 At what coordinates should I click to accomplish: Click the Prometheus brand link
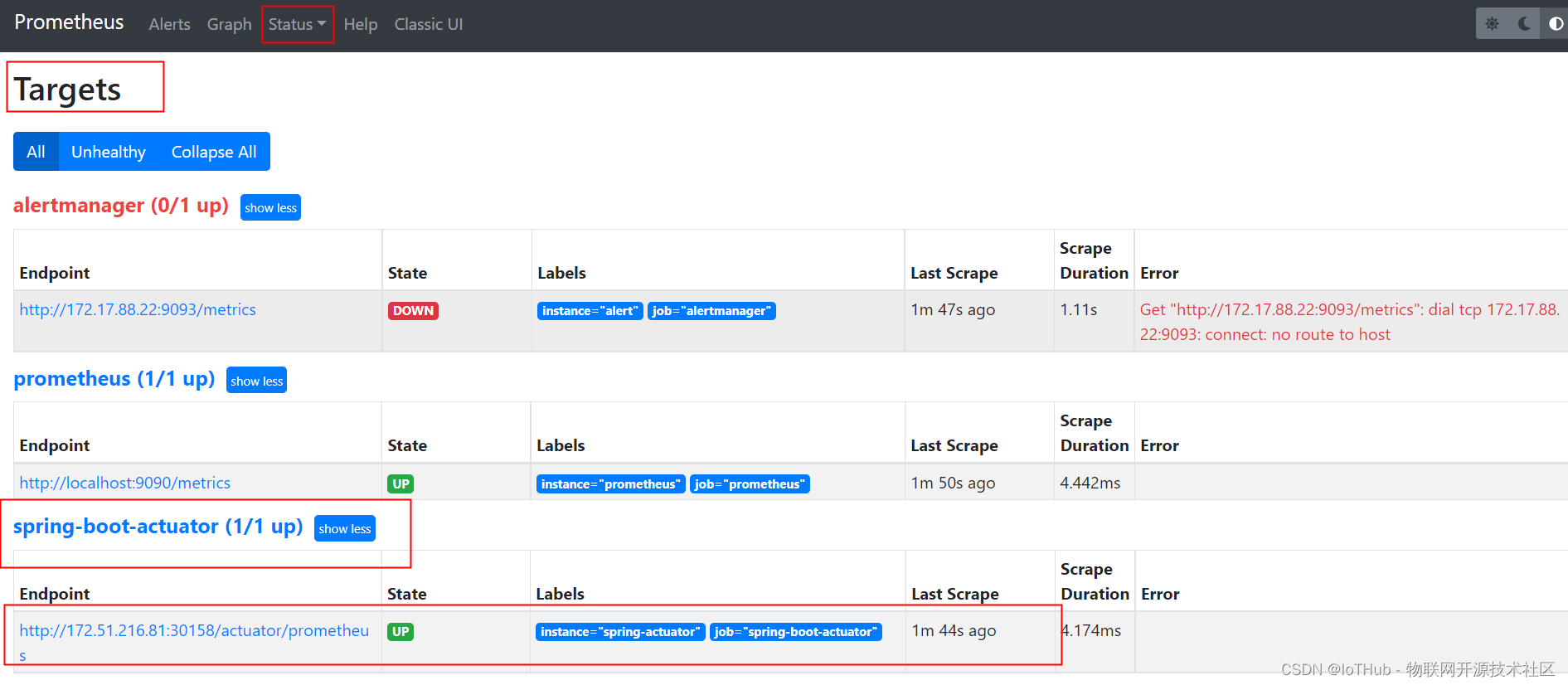coord(69,22)
